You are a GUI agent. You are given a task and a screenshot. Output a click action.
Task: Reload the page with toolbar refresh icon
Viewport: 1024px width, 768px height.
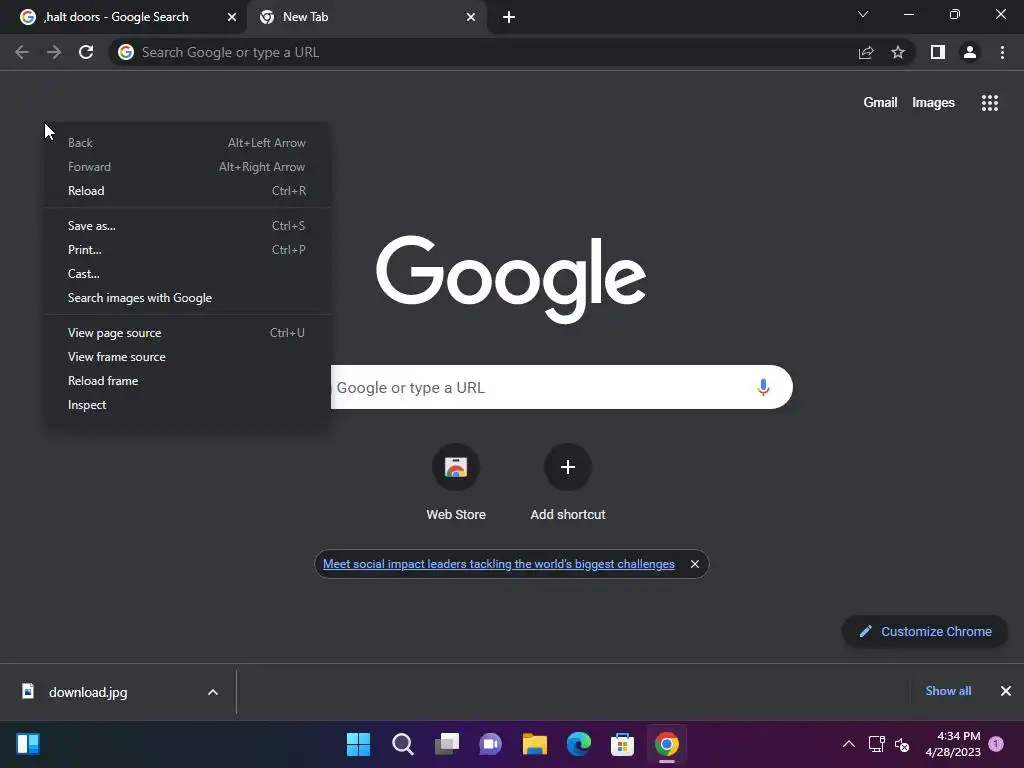86,52
